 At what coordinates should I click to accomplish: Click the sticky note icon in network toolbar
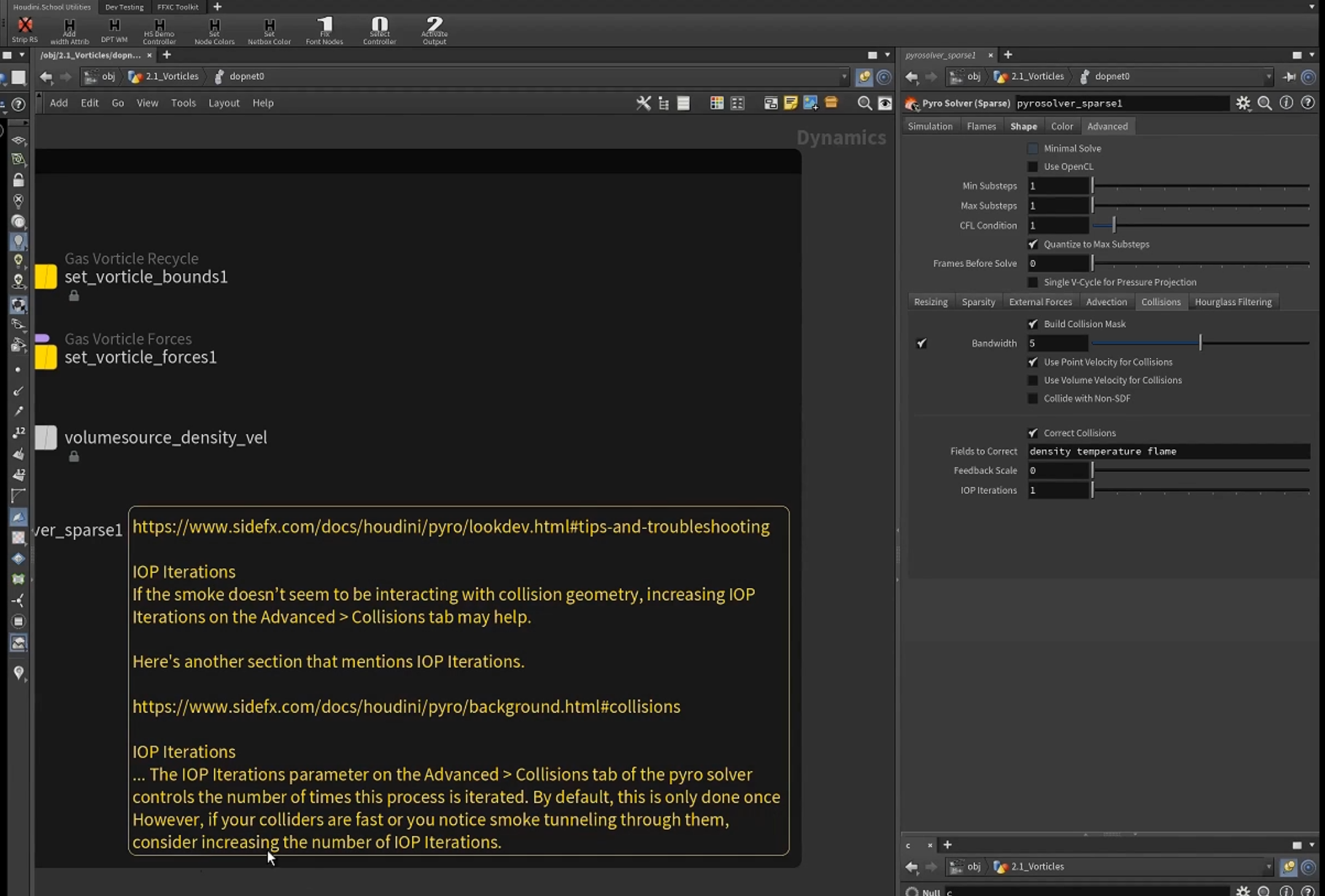click(790, 103)
